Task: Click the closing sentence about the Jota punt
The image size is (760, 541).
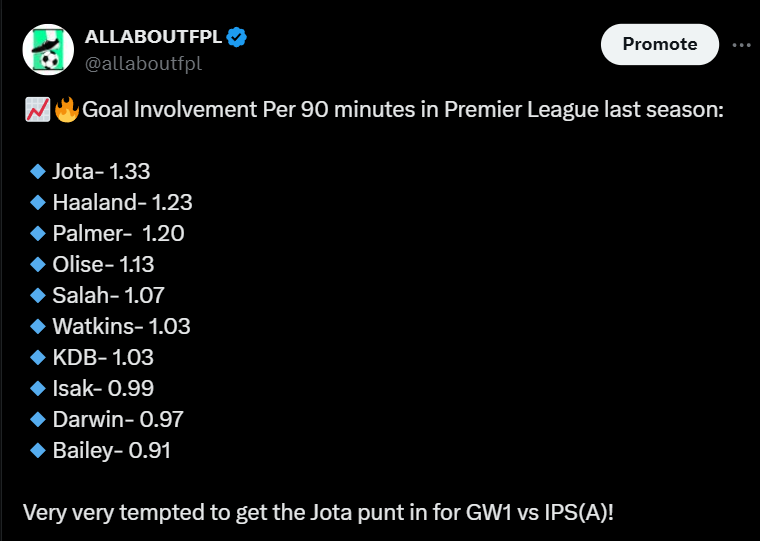Action: [318, 512]
